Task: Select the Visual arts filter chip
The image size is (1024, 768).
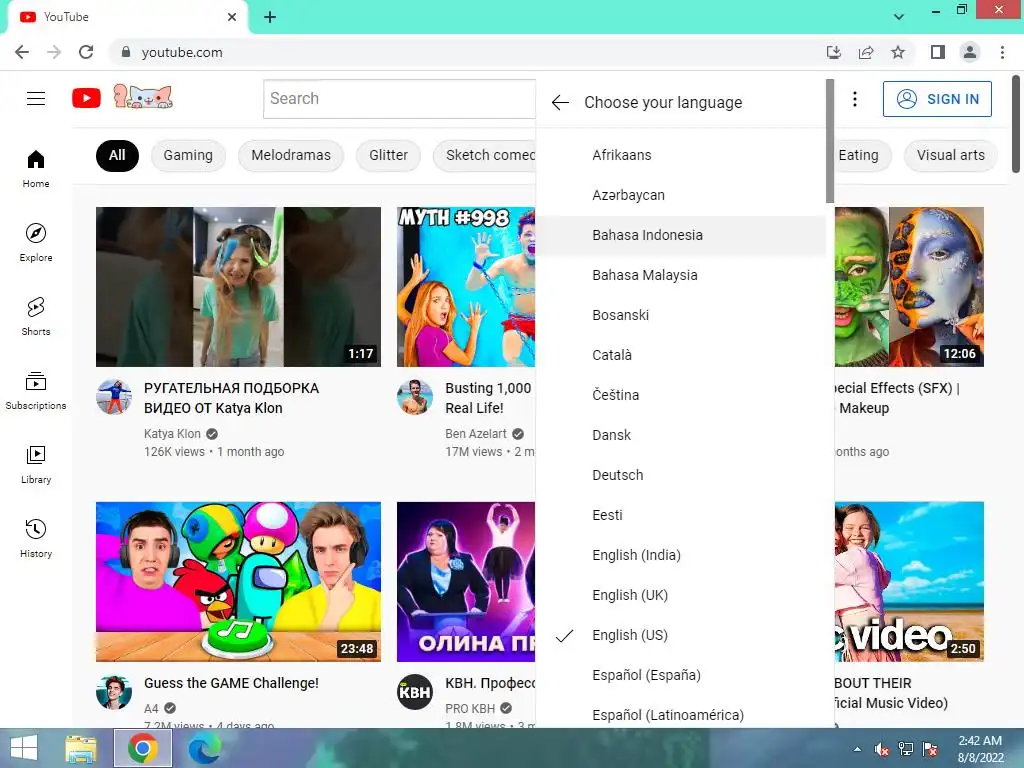Action: coord(950,155)
